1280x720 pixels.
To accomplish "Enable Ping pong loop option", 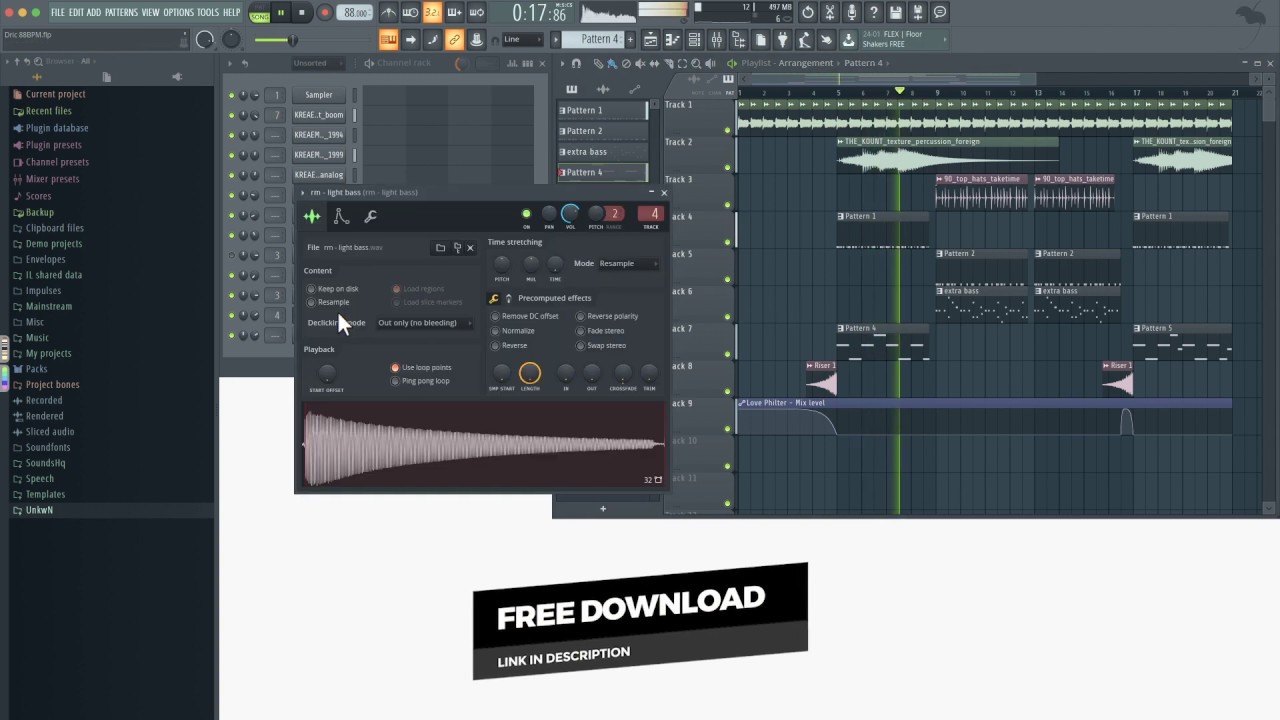I will pyautogui.click(x=420, y=381).
